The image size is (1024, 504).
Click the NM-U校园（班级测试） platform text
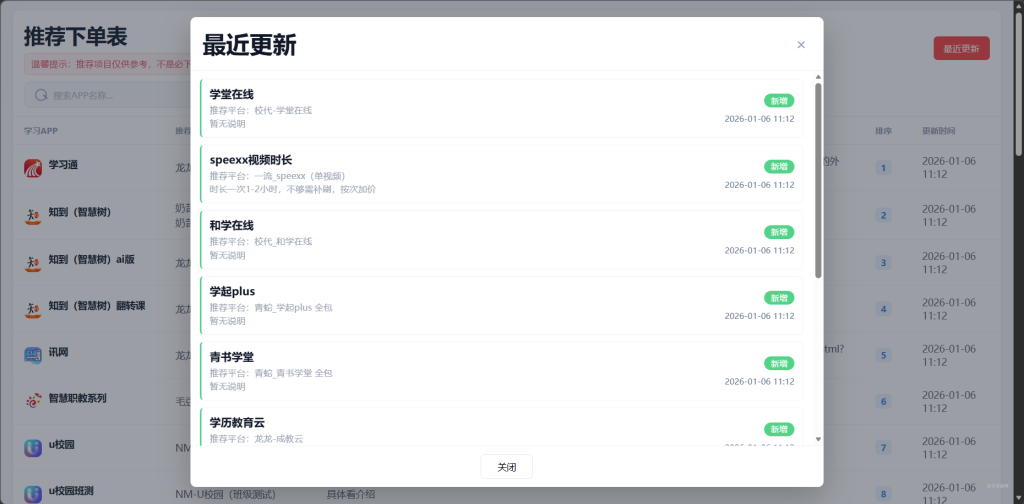click(225, 494)
